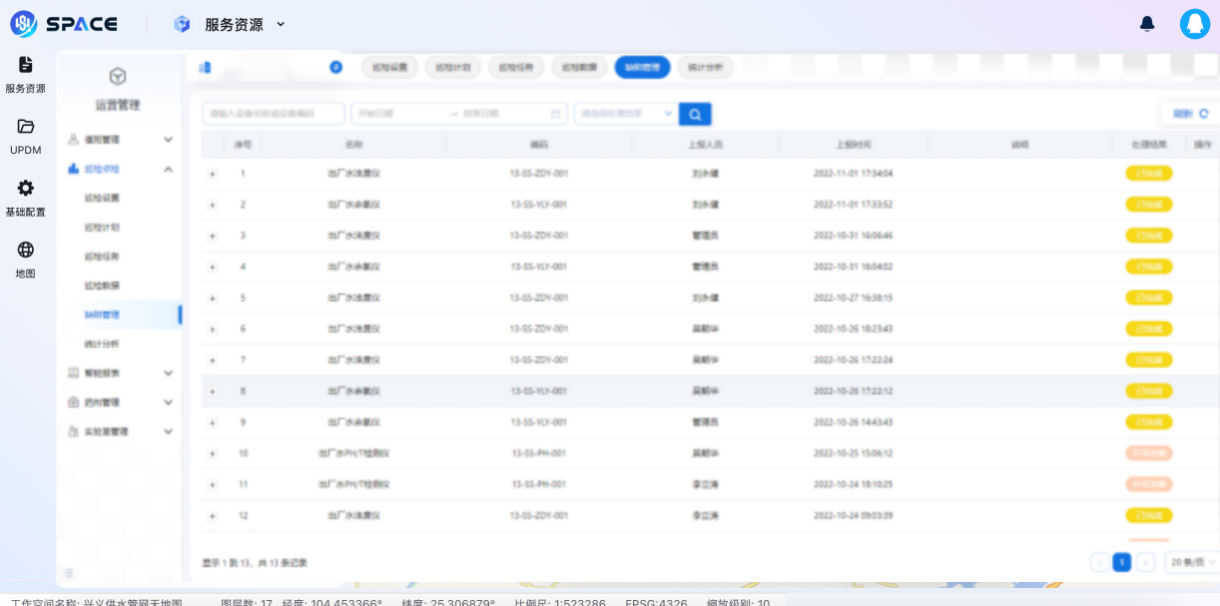Switch to the 统计分析 tab
Viewport: 1220px width, 606px height.
705,67
